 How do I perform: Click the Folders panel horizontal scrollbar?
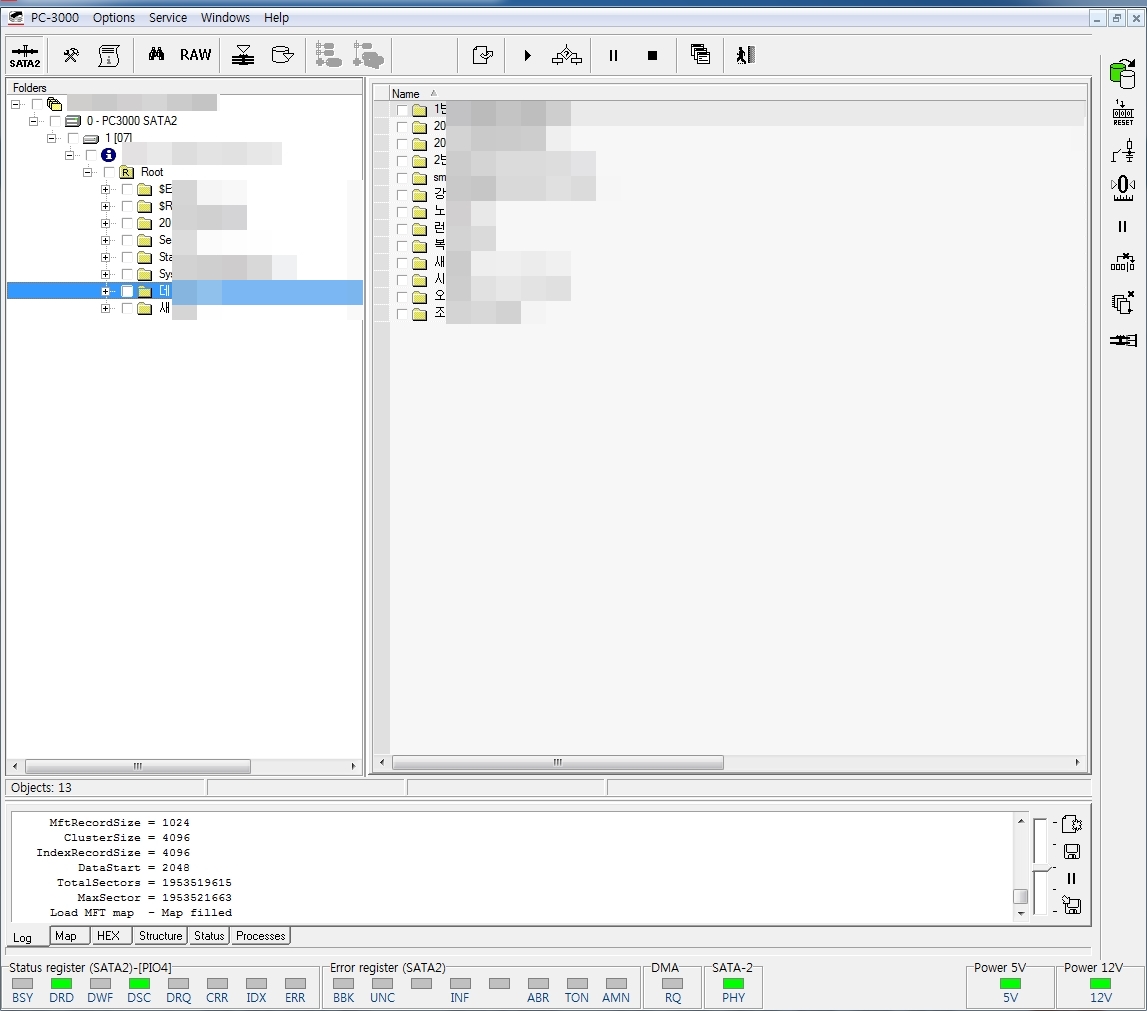coord(138,766)
